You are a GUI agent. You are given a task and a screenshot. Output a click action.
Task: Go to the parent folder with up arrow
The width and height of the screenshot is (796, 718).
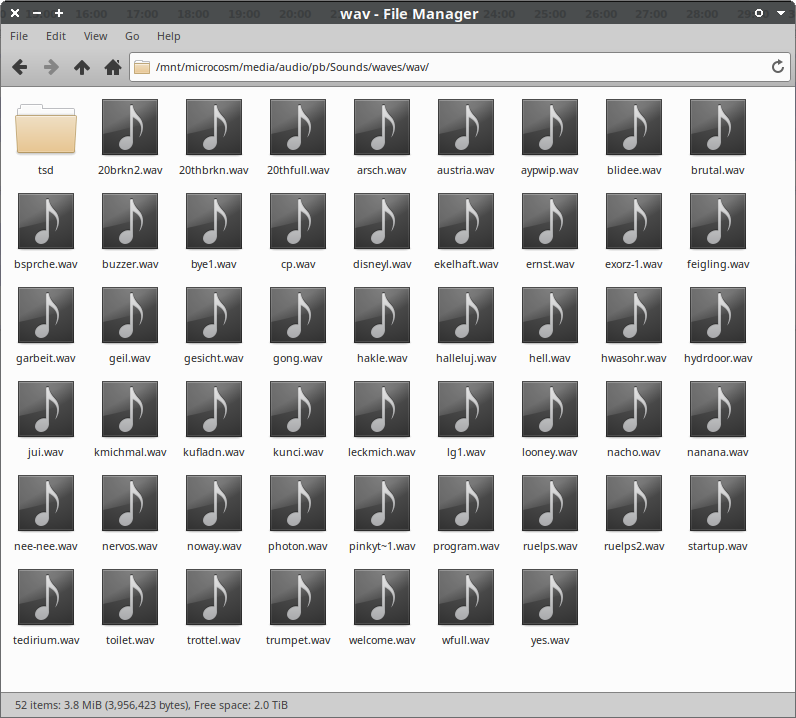(x=82, y=67)
